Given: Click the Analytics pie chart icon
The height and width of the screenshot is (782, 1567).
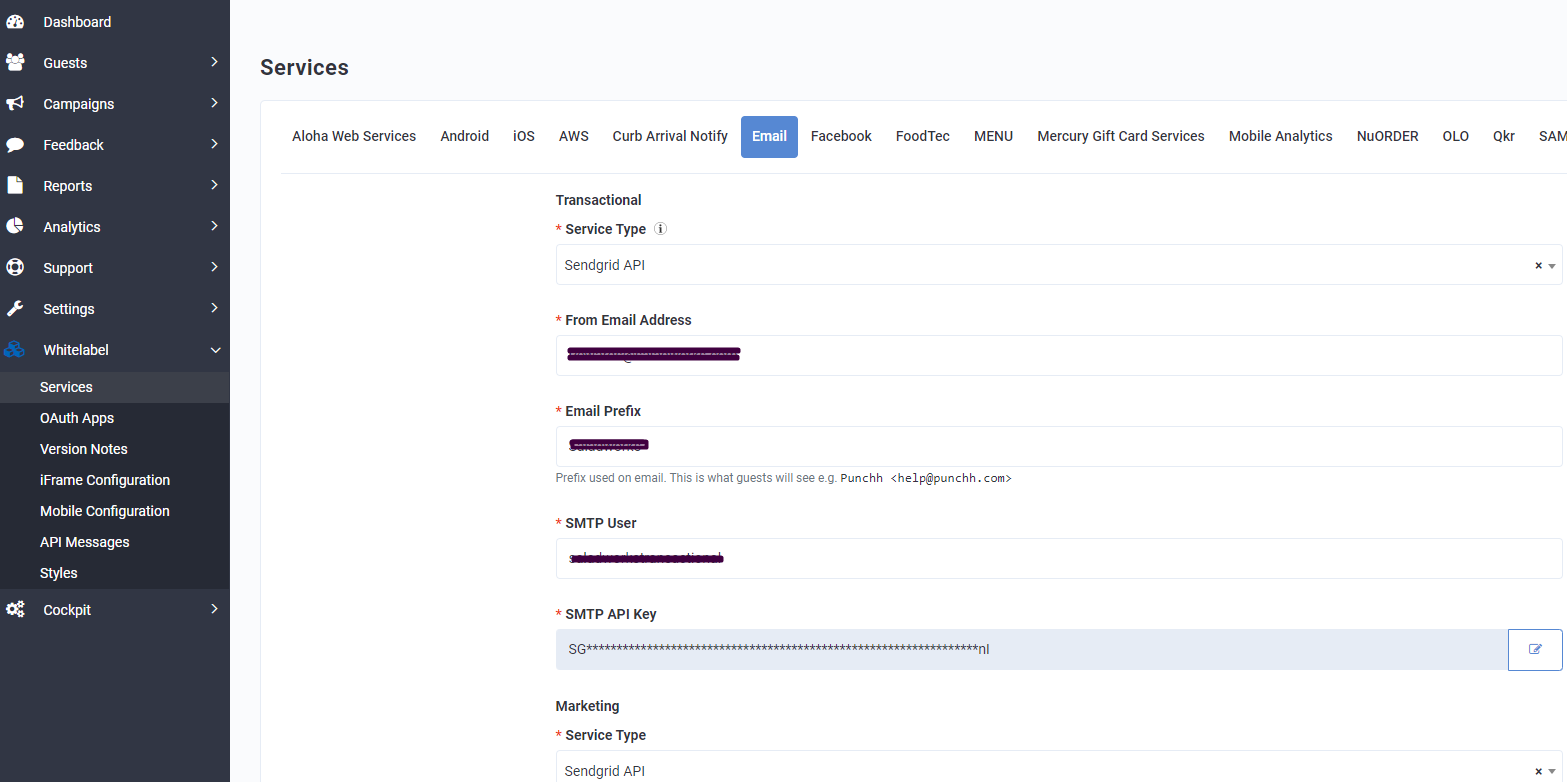Looking at the screenshot, I should point(15,227).
